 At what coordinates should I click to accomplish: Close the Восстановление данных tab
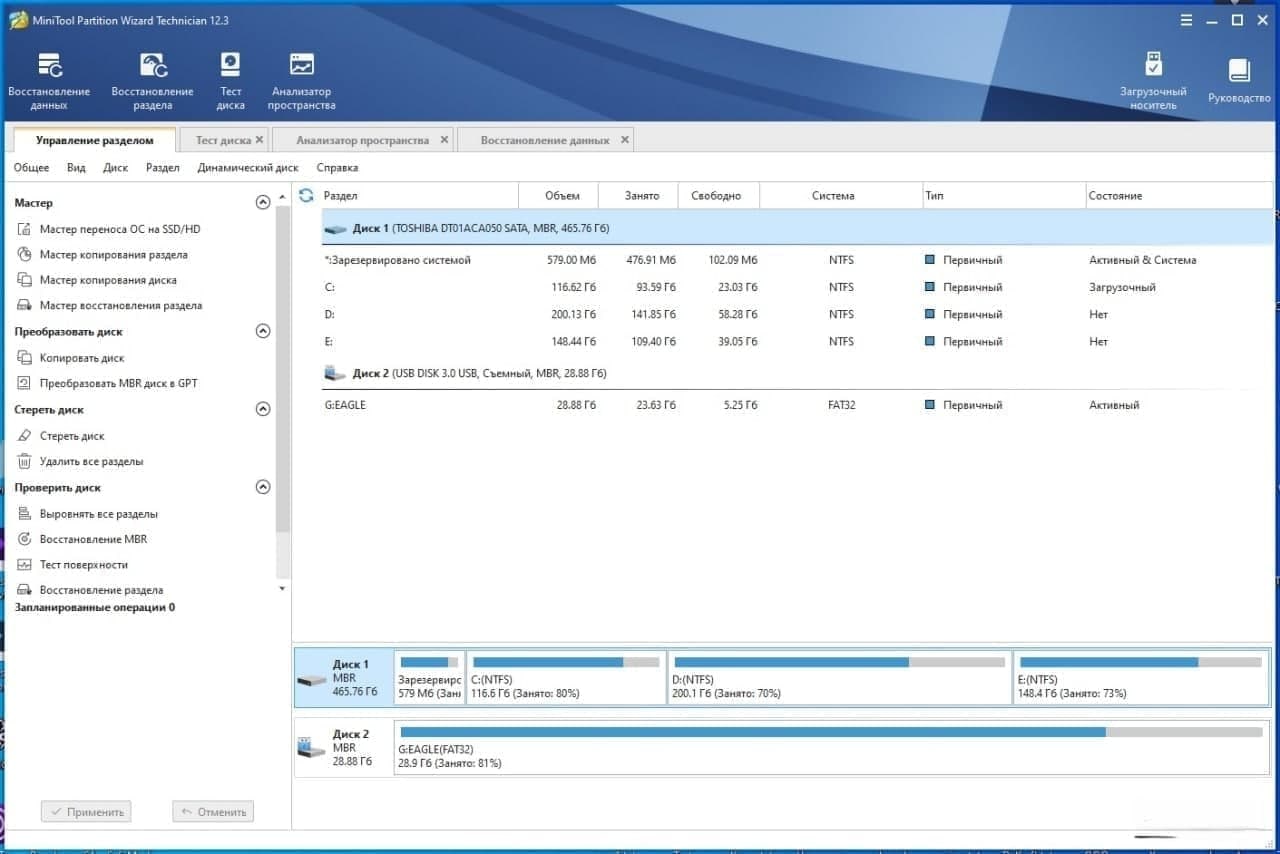point(625,140)
